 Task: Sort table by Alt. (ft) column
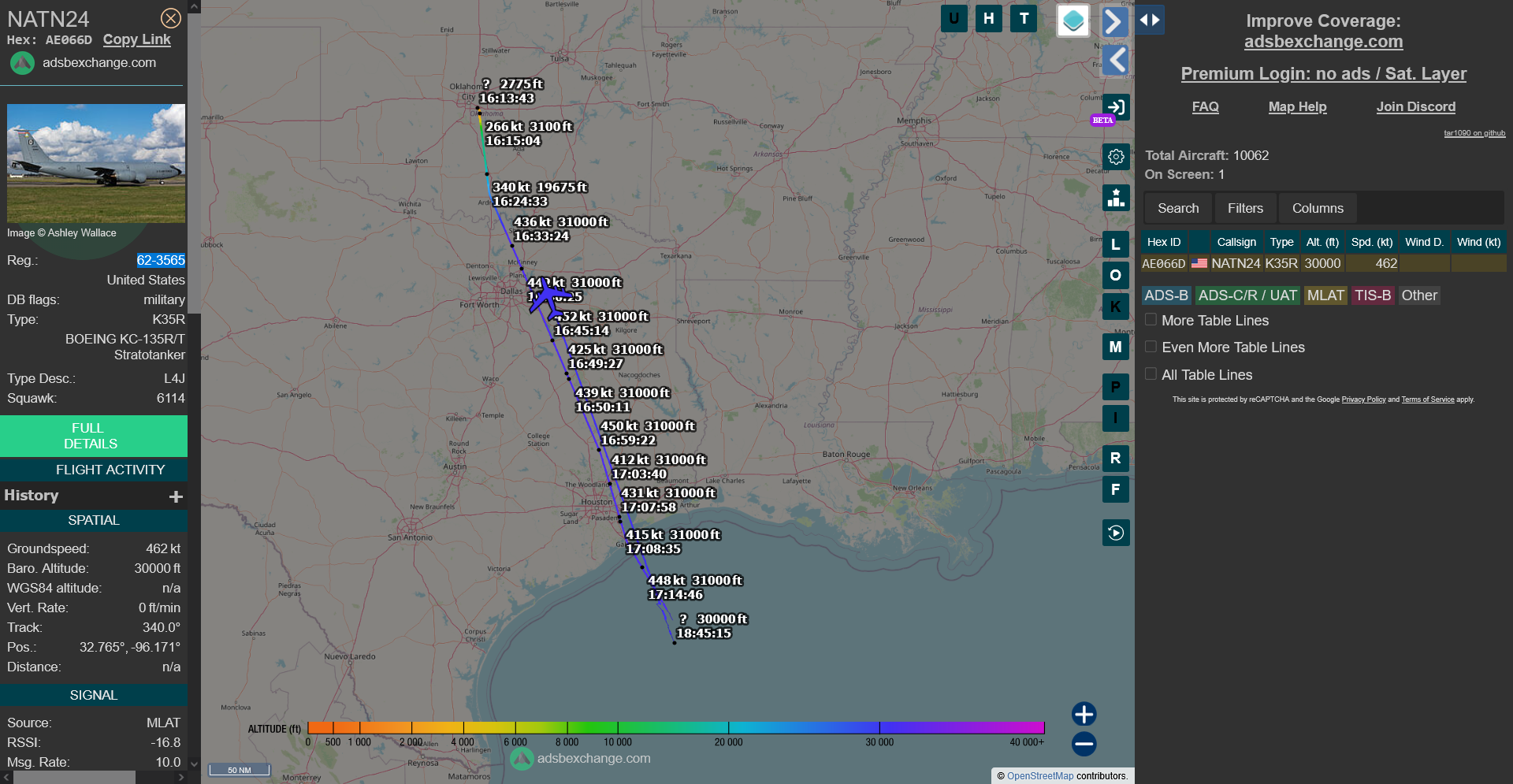click(1322, 242)
